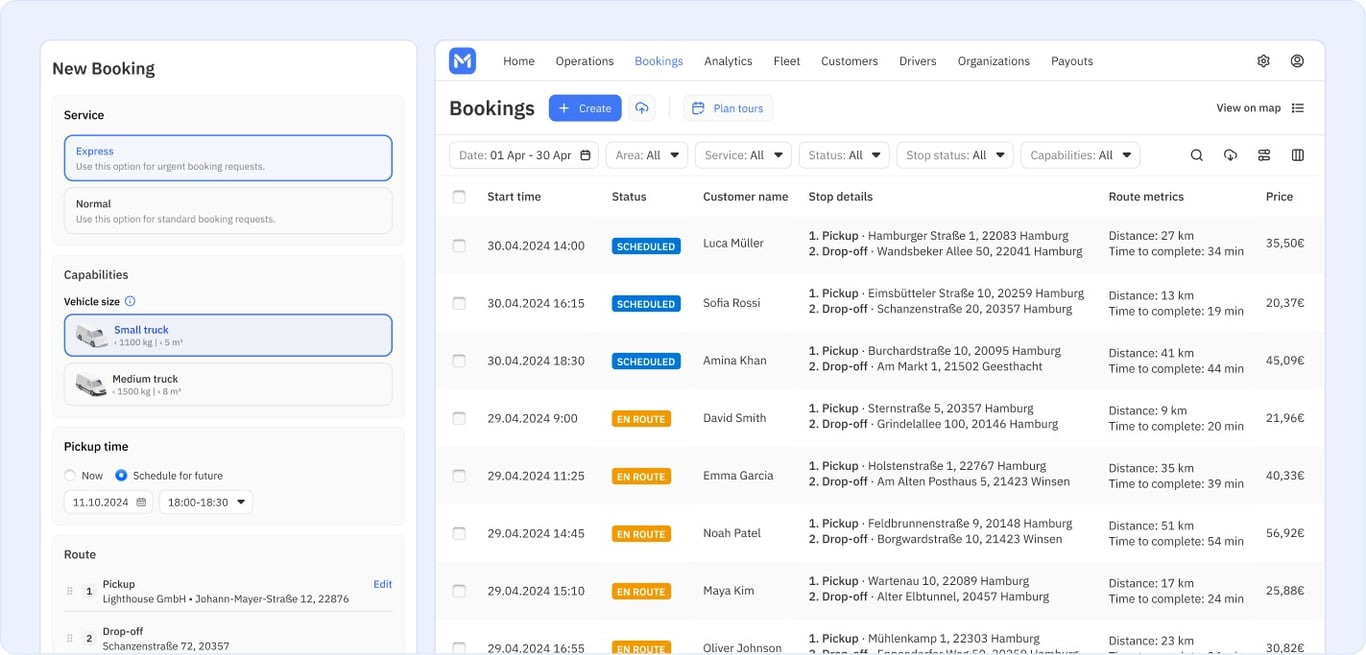Open the Area filter dropdown
Screen dimensions: 1366x655
click(x=647, y=155)
